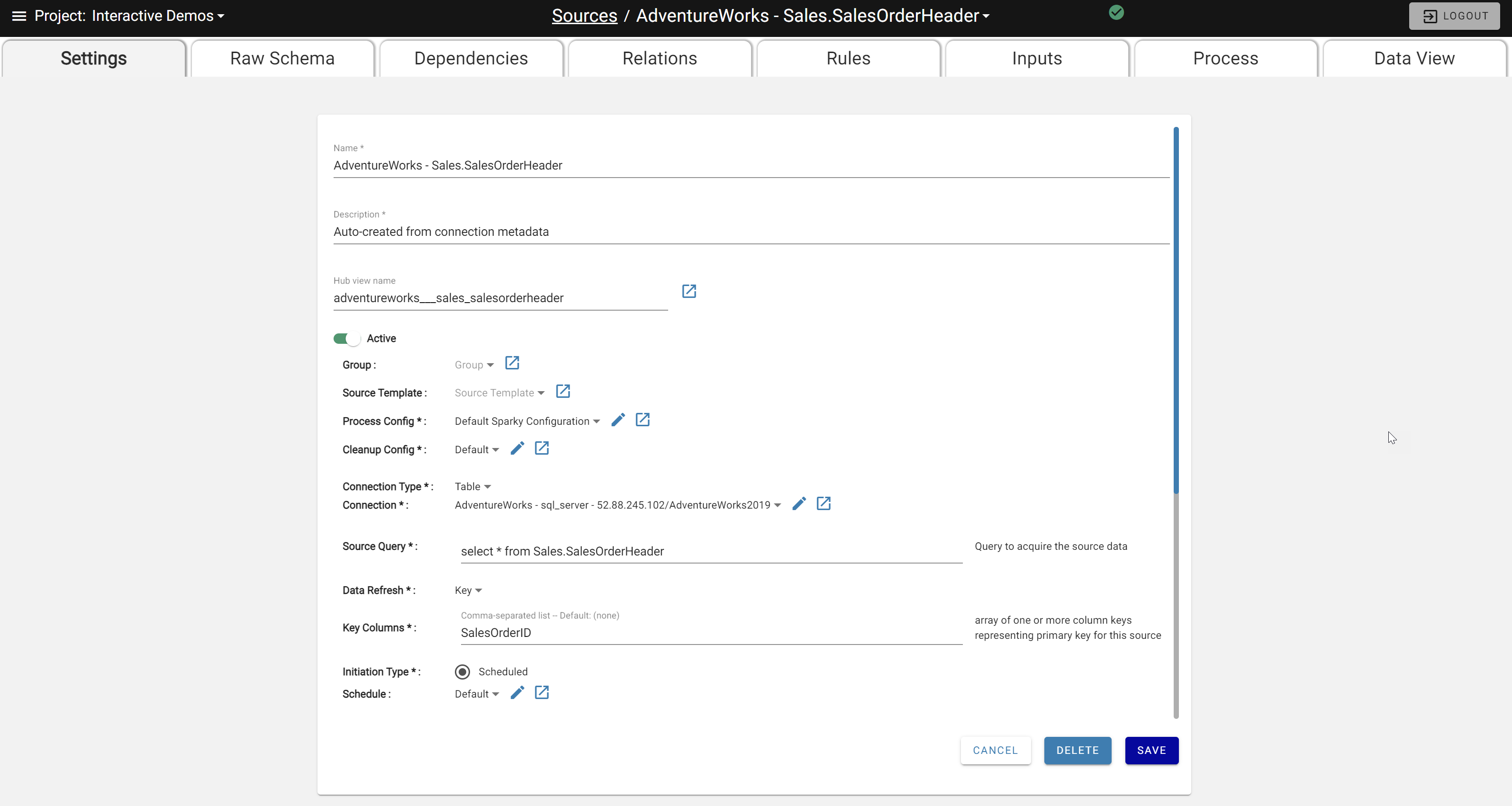Open the Schedule Default dropdown
1512x806 pixels.
coord(477,694)
